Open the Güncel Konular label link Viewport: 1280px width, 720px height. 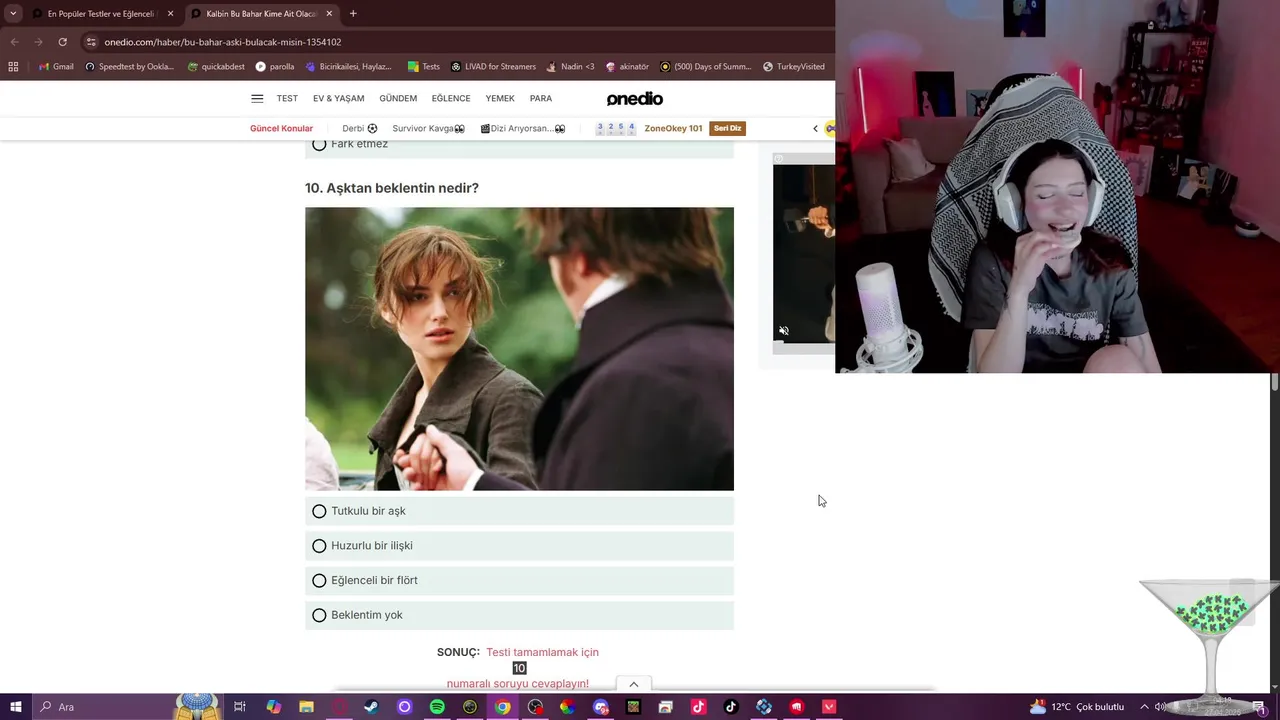coord(281,128)
